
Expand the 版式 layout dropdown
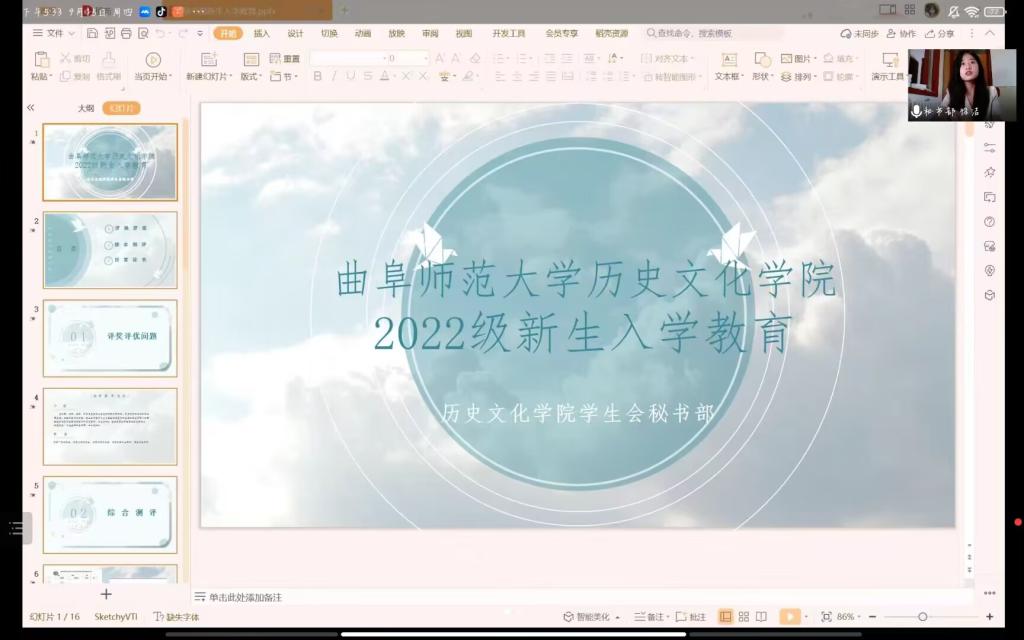click(249, 76)
